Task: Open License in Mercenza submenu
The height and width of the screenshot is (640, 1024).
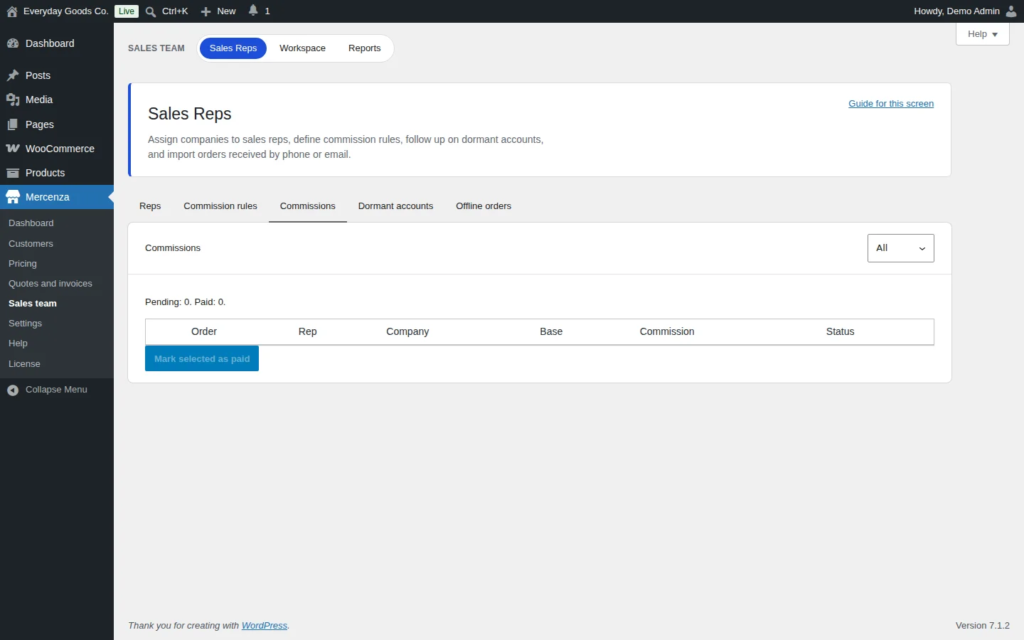Action: (x=24, y=363)
